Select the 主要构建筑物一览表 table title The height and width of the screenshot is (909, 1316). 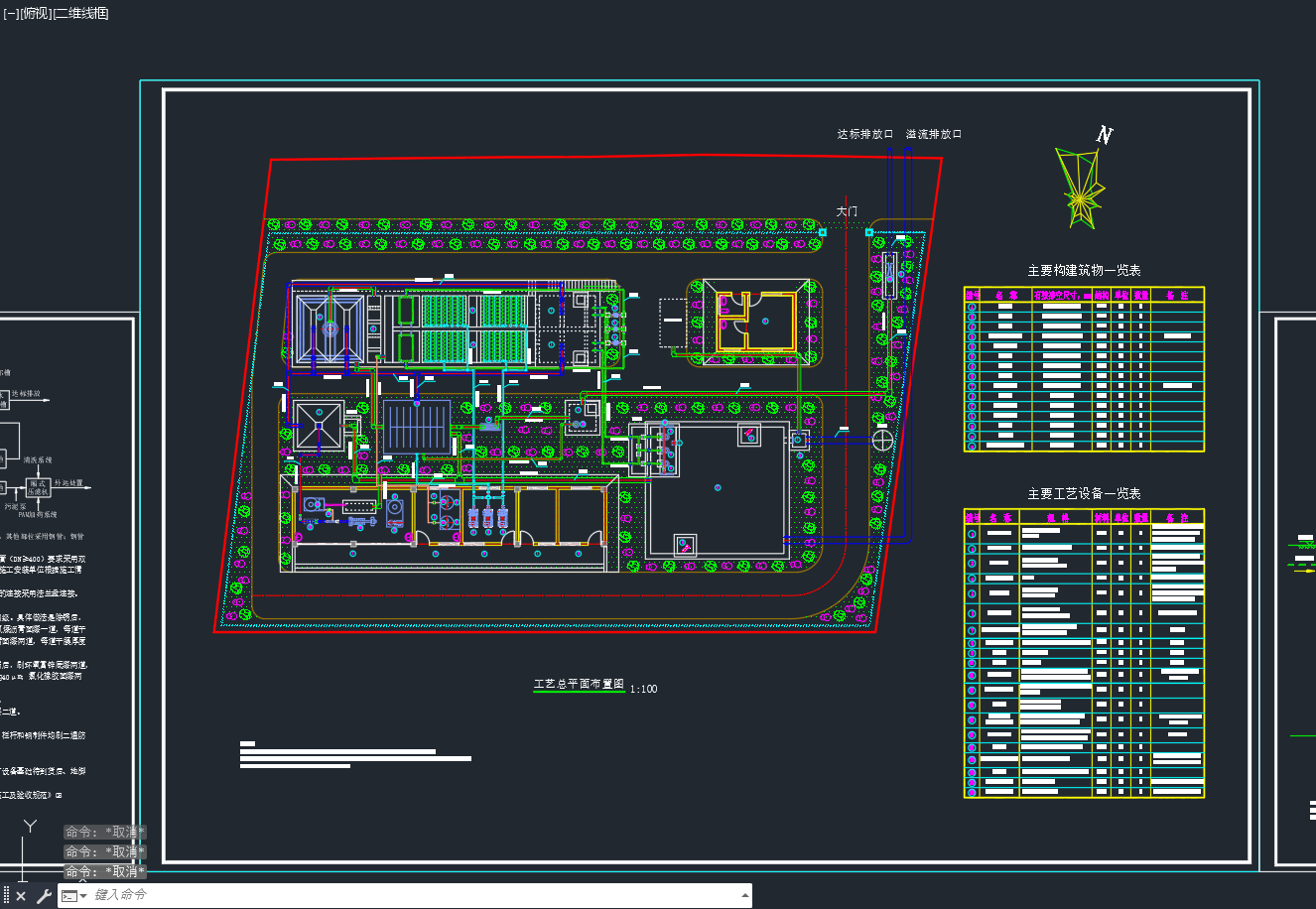tap(1084, 270)
